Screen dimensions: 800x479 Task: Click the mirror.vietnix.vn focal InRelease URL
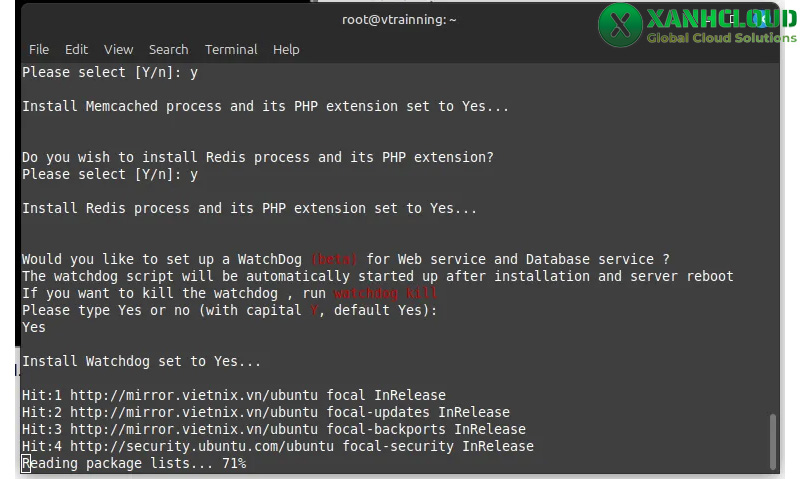click(x=194, y=395)
